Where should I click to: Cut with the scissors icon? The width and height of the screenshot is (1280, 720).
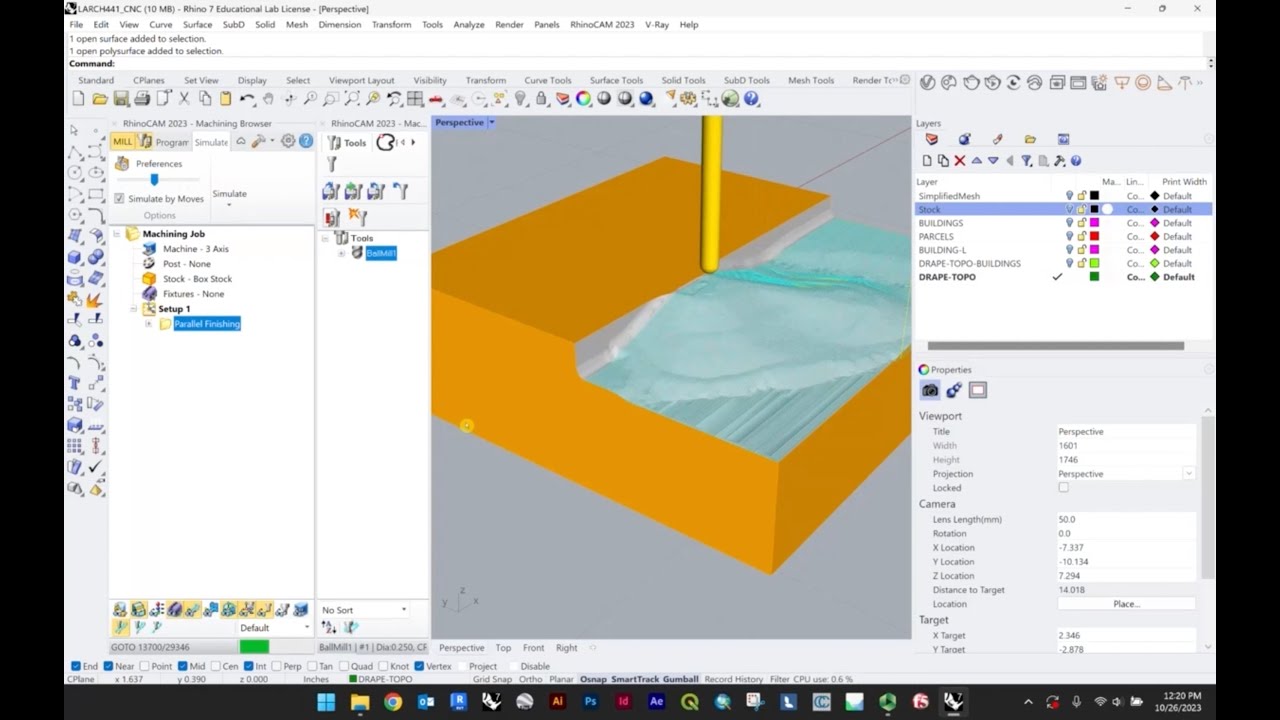[x=184, y=98]
